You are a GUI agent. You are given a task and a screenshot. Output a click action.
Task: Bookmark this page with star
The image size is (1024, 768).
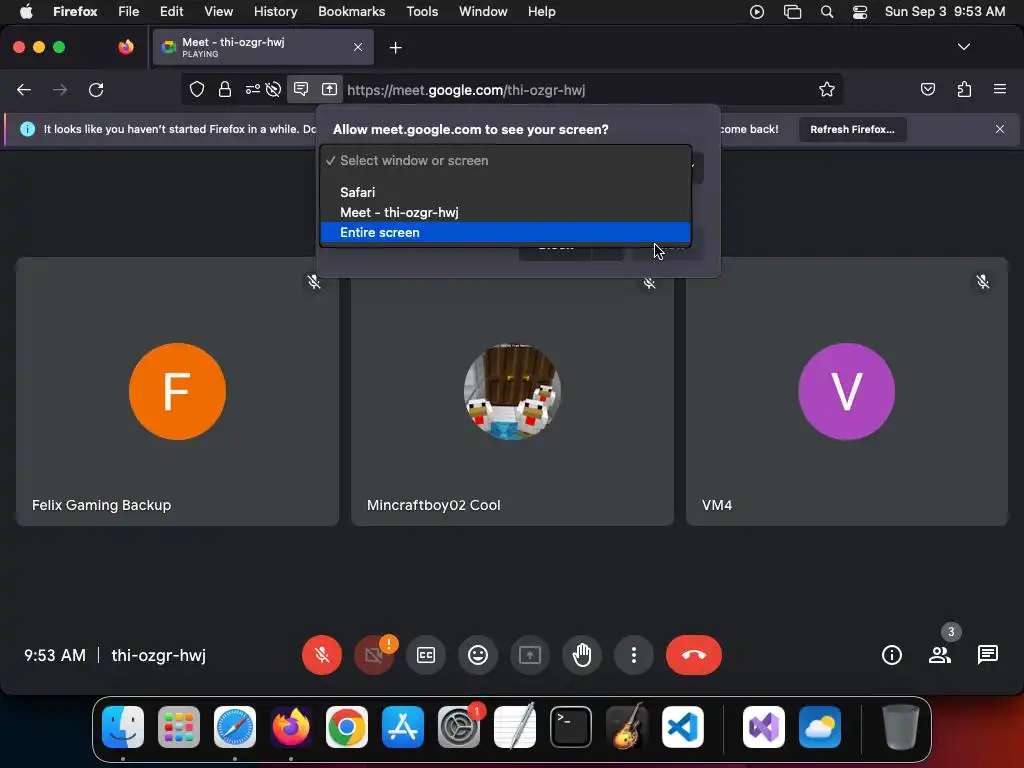coord(827,89)
